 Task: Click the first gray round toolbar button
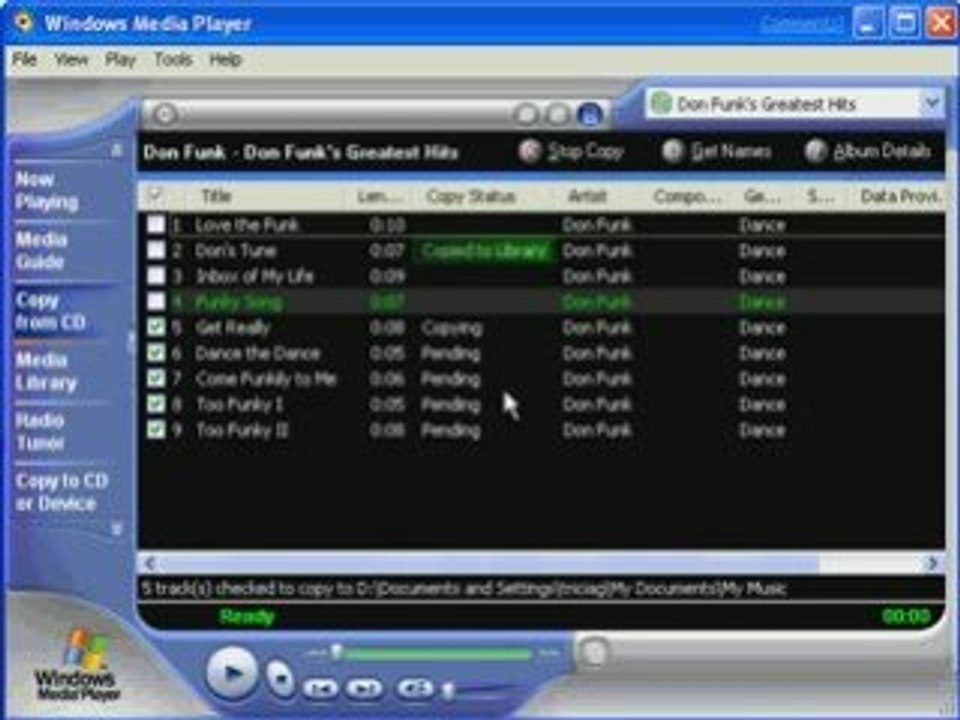click(525, 114)
